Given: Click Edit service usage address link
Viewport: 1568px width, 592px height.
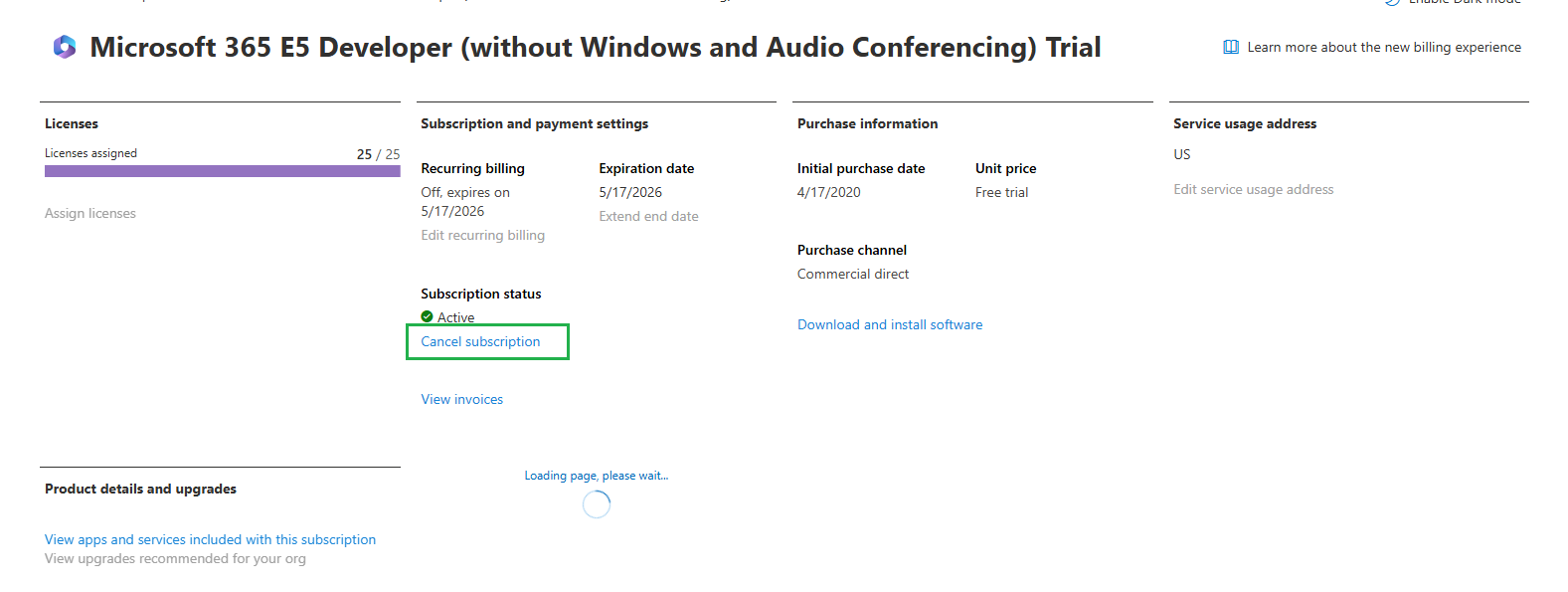Looking at the screenshot, I should 1253,189.
